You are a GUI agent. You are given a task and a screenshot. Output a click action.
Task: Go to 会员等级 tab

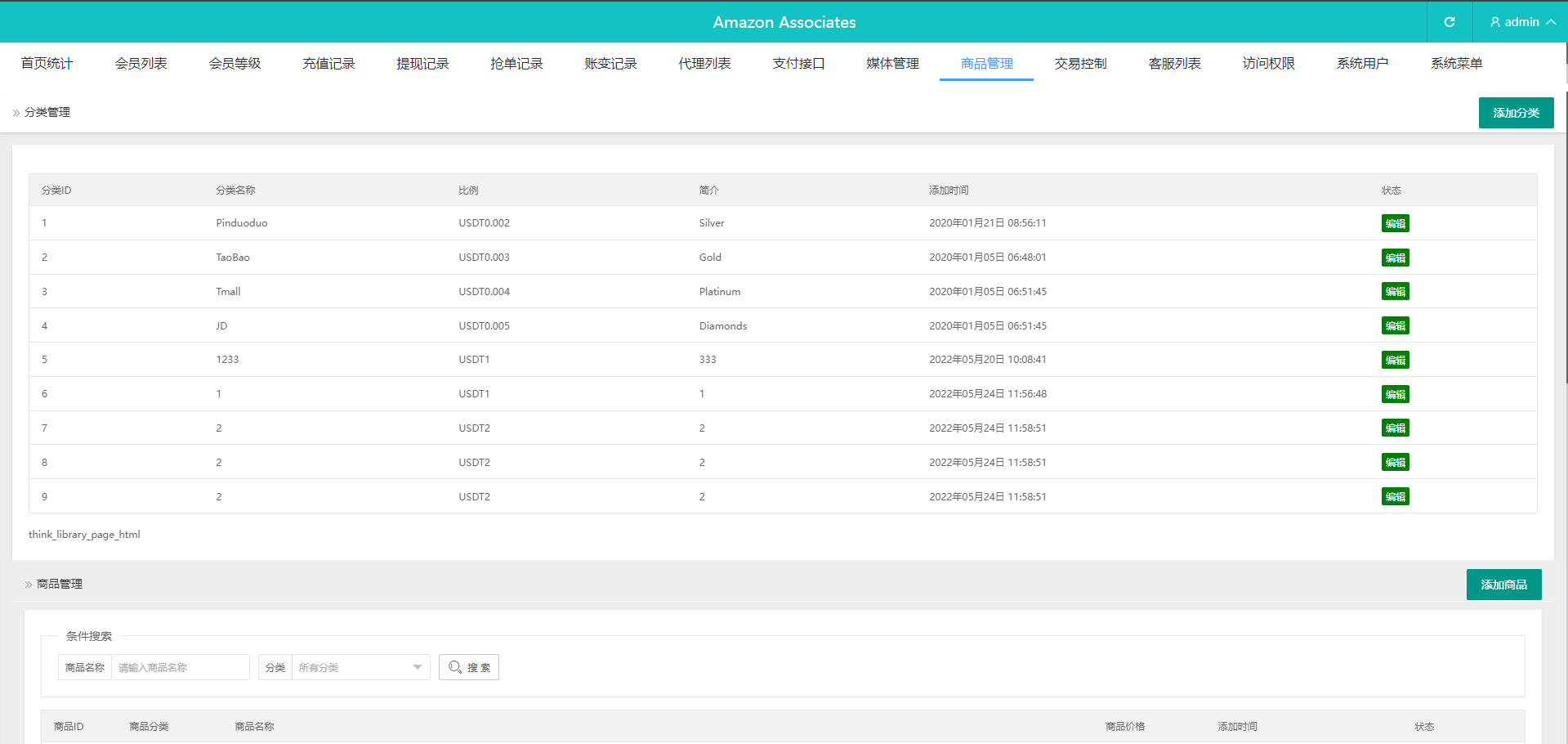click(235, 63)
